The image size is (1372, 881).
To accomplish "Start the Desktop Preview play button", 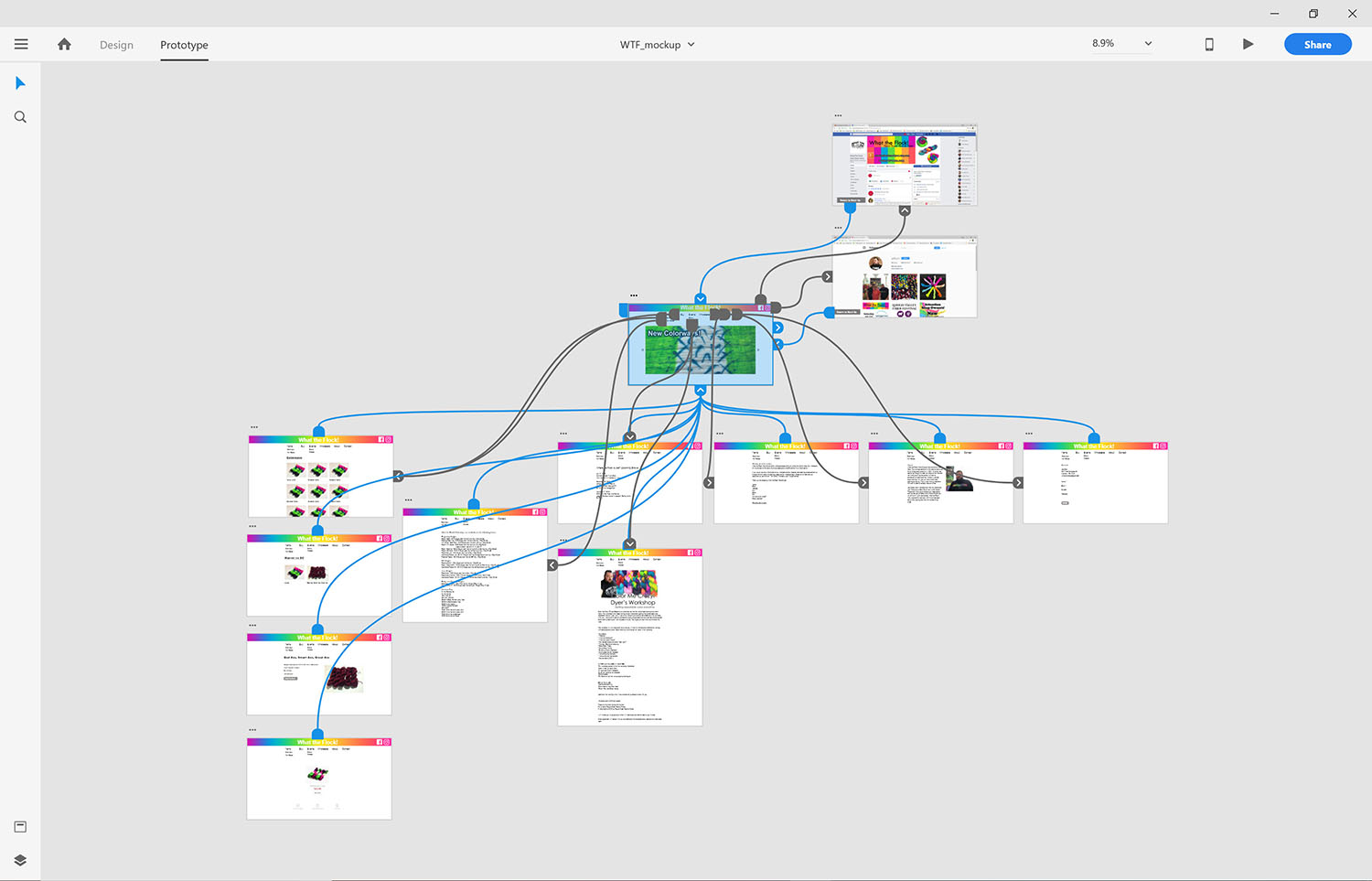I will pyautogui.click(x=1248, y=44).
